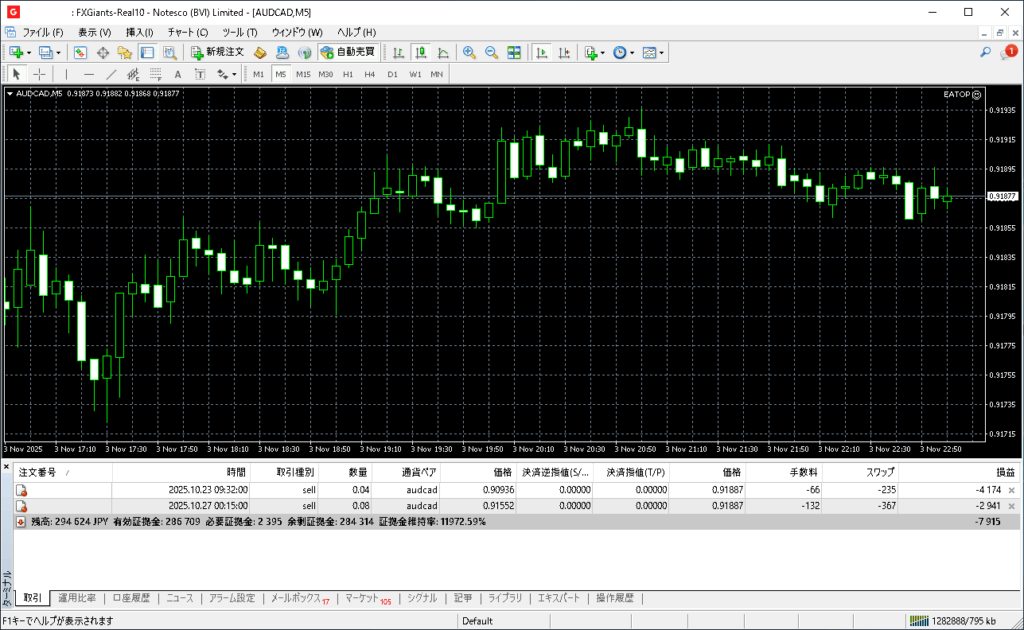Switch chart to candlestick display mode
The image size is (1024, 630).
point(420,52)
